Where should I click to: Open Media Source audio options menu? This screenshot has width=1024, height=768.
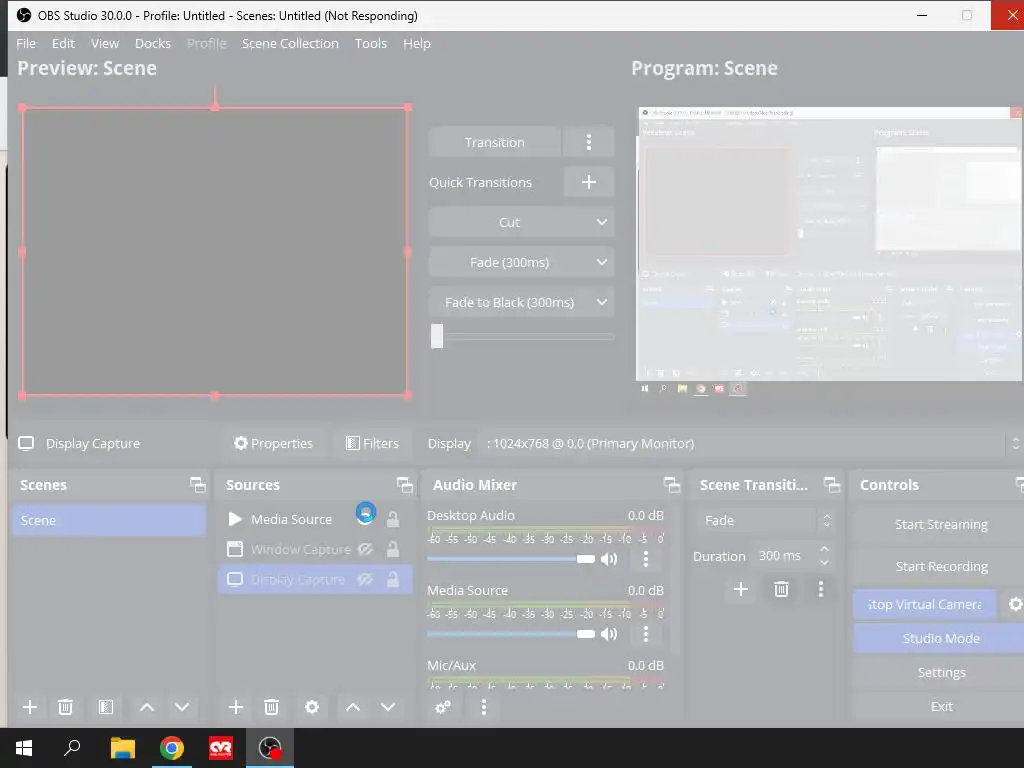tap(646, 633)
